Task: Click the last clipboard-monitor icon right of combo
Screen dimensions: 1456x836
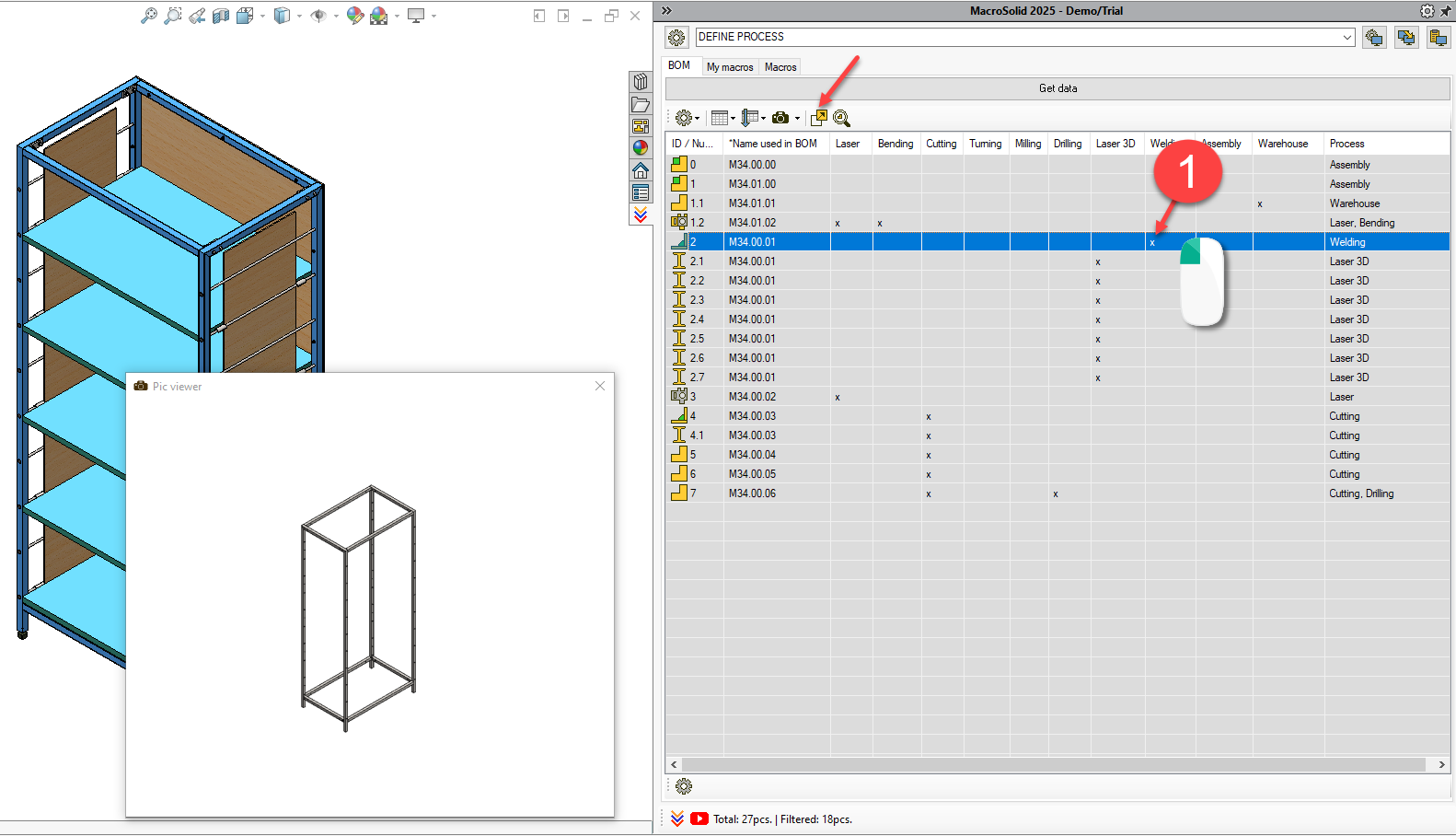Action: coord(1438,37)
